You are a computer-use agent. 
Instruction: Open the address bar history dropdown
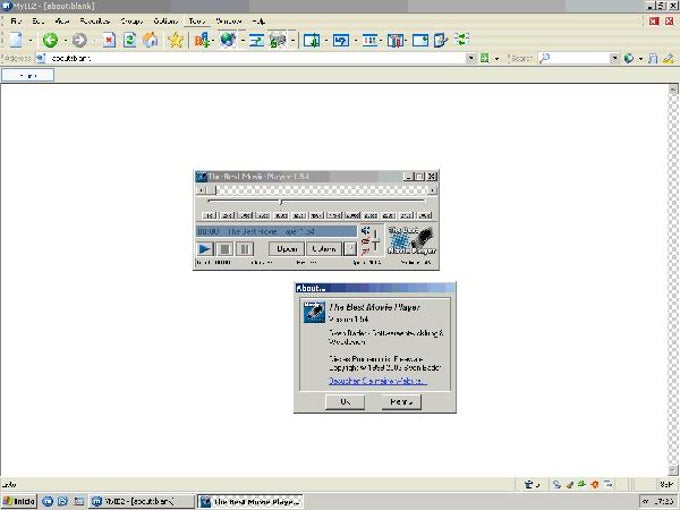tap(471, 58)
